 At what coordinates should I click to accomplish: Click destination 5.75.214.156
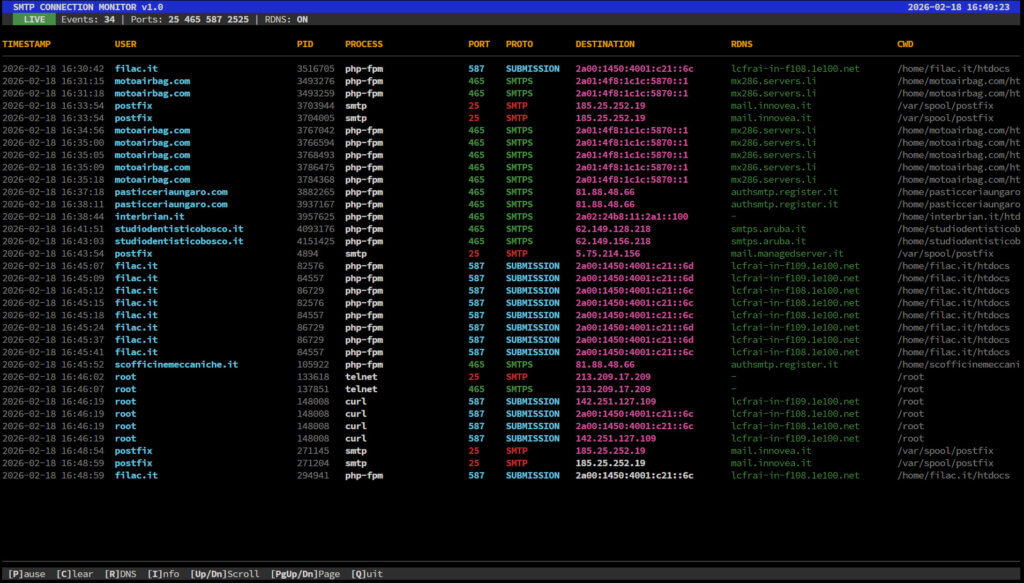pos(607,254)
